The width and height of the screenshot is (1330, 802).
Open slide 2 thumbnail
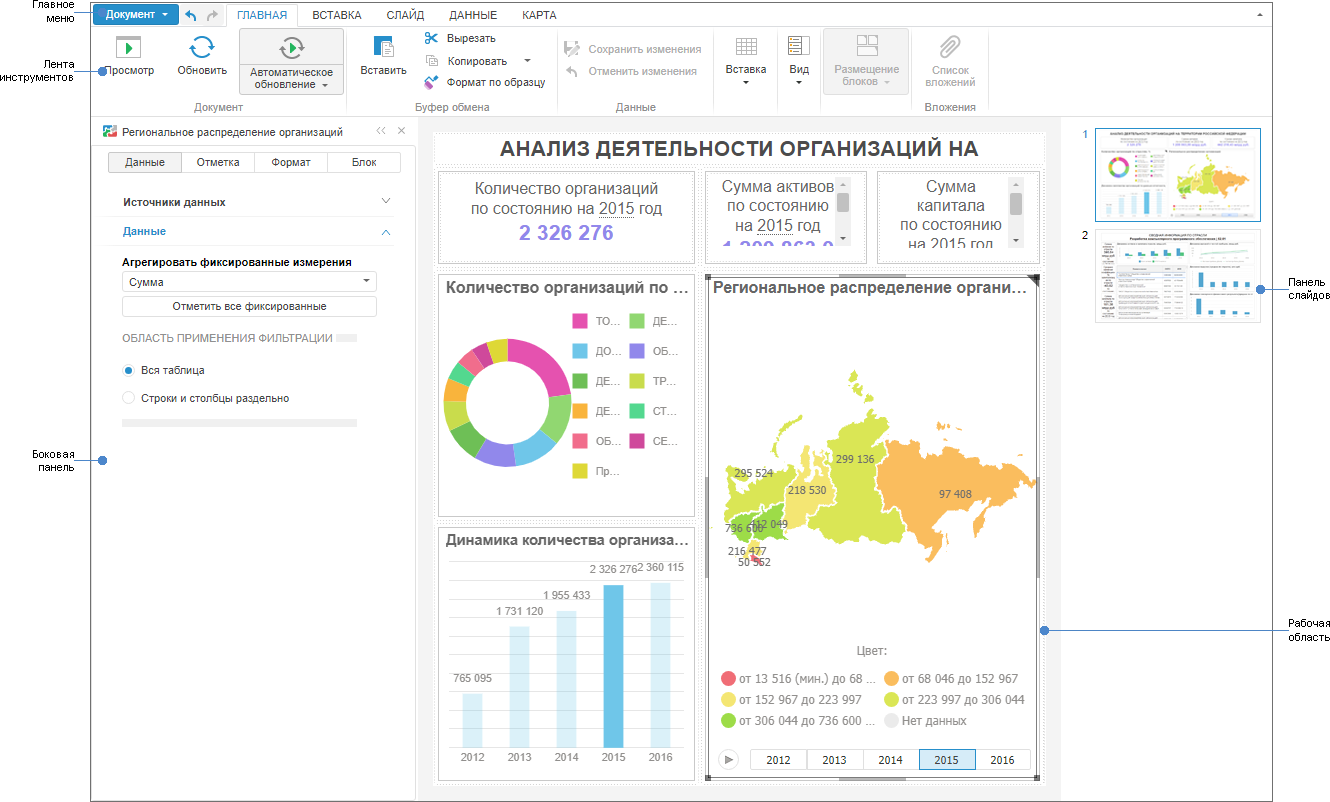click(x=1177, y=276)
